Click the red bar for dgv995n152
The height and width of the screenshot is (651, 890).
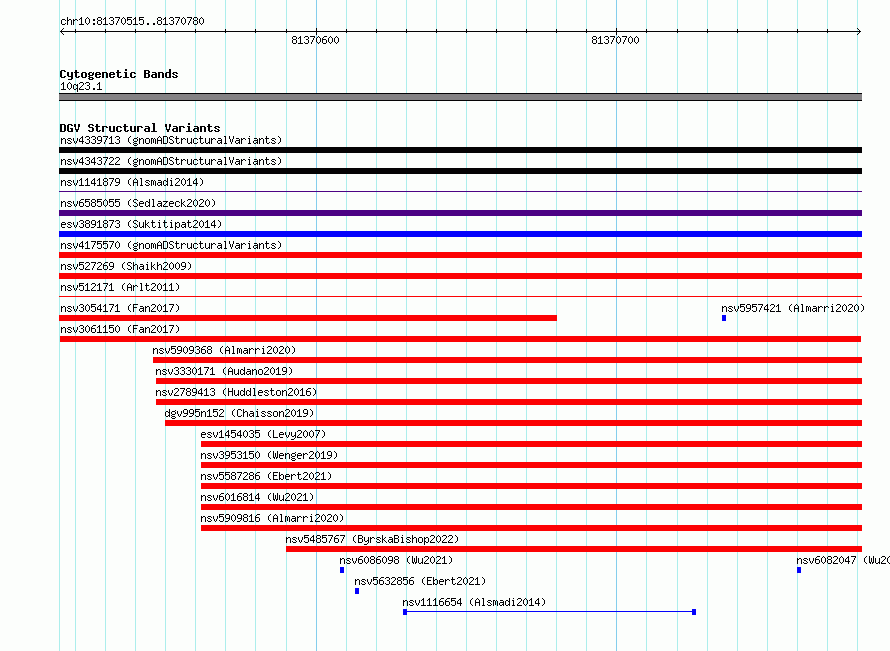pyautogui.click(x=514, y=423)
